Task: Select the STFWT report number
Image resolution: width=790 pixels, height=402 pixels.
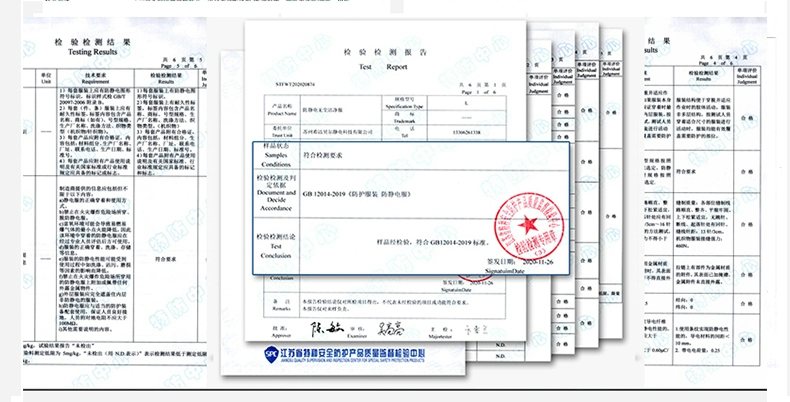Action: [295, 85]
